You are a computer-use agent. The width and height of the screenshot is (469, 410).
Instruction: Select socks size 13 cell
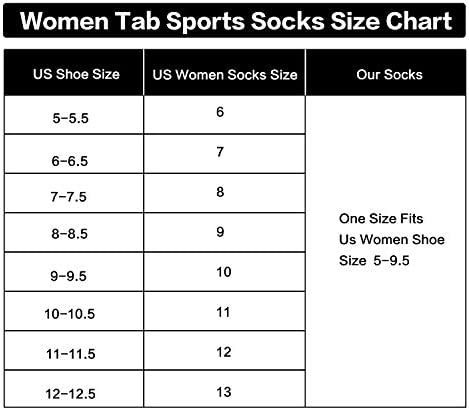click(x=225, y=389)
